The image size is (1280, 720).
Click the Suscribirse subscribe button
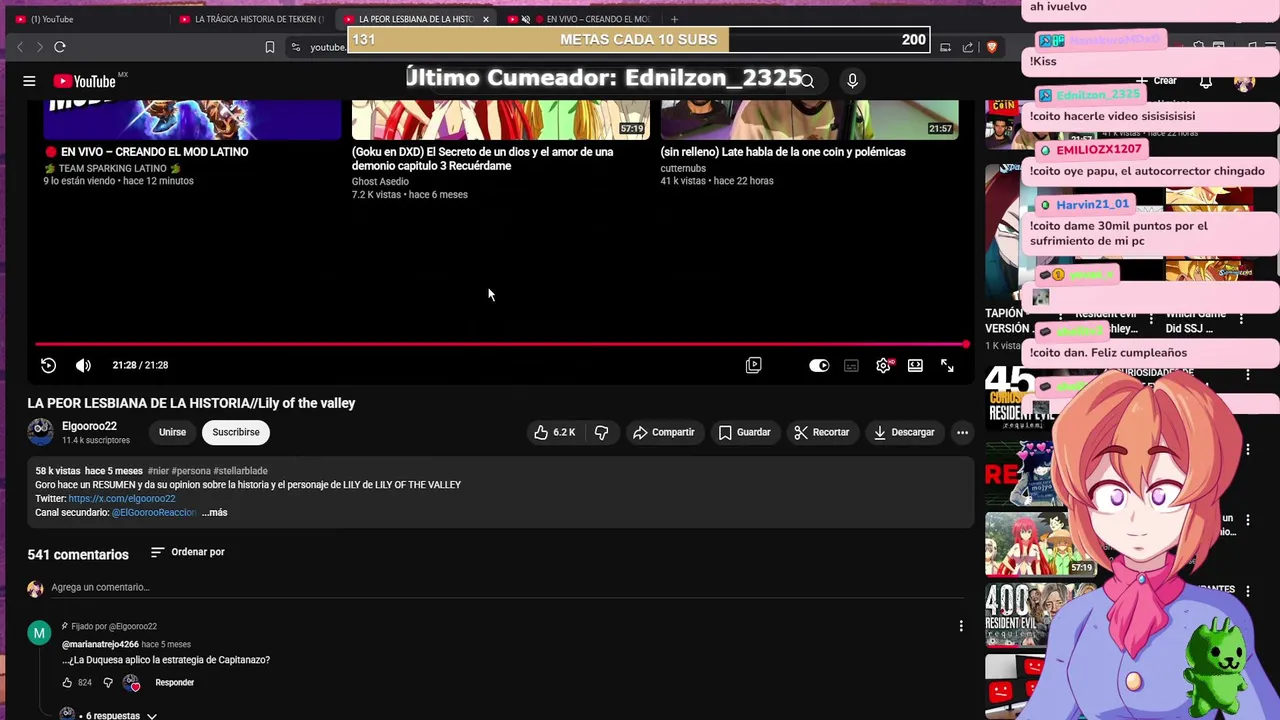coord(236,432)
